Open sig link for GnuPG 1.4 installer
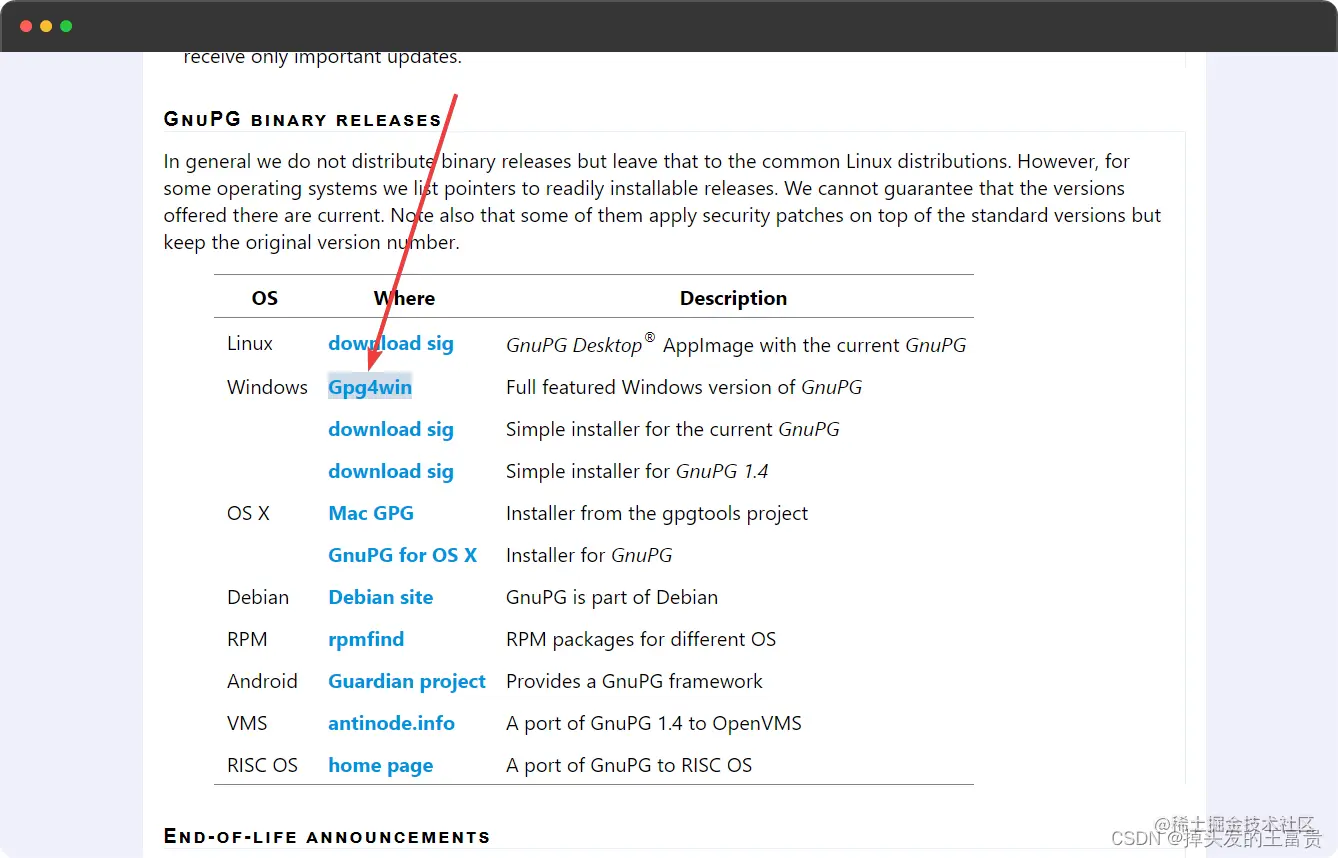The width and height of the screenshot is (1338, 858). pyautogui.click(x=440, y=471)
